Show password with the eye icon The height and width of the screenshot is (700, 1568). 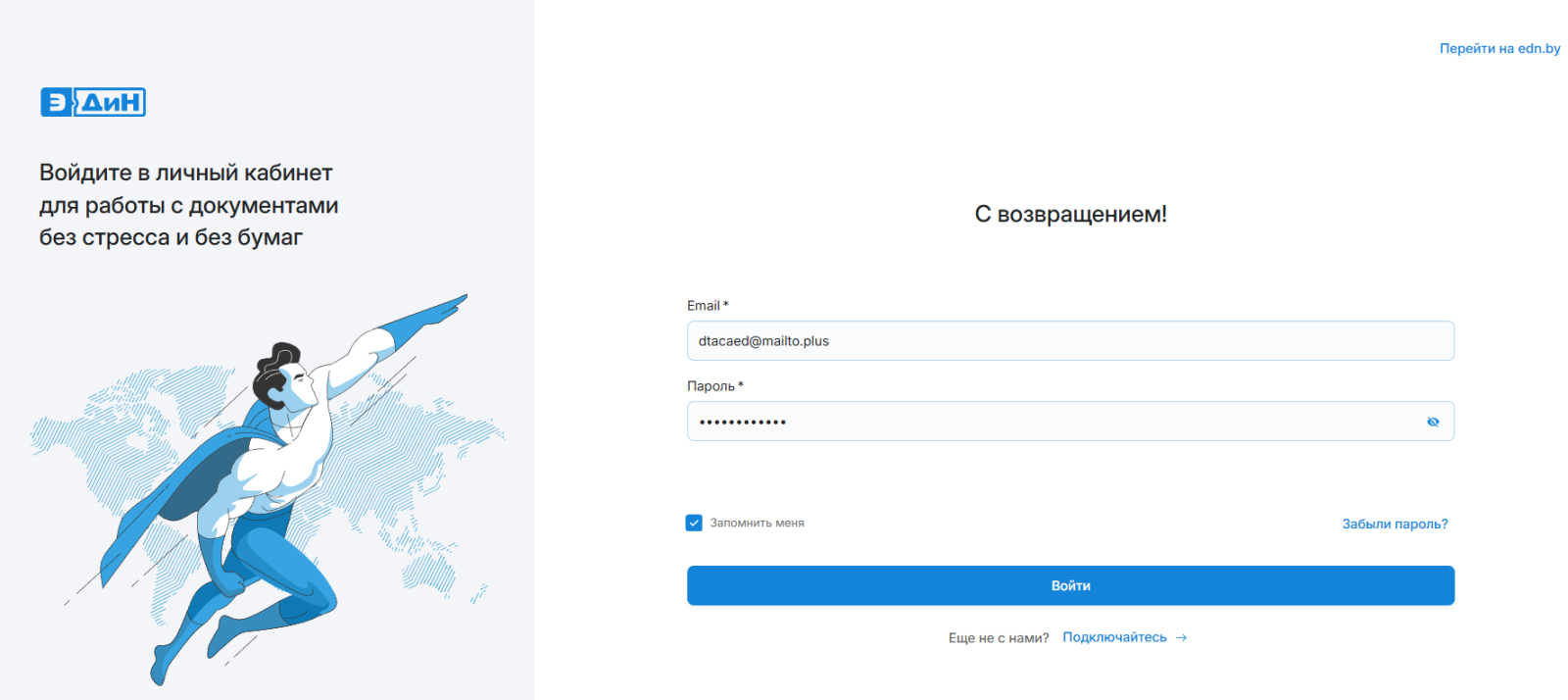[x=1433, y=422]
